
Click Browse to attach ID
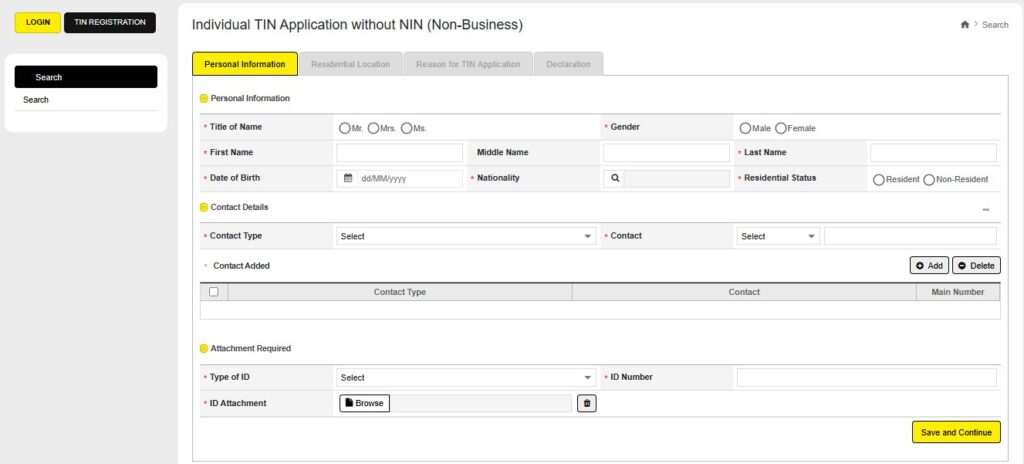[x=364, y=403]
